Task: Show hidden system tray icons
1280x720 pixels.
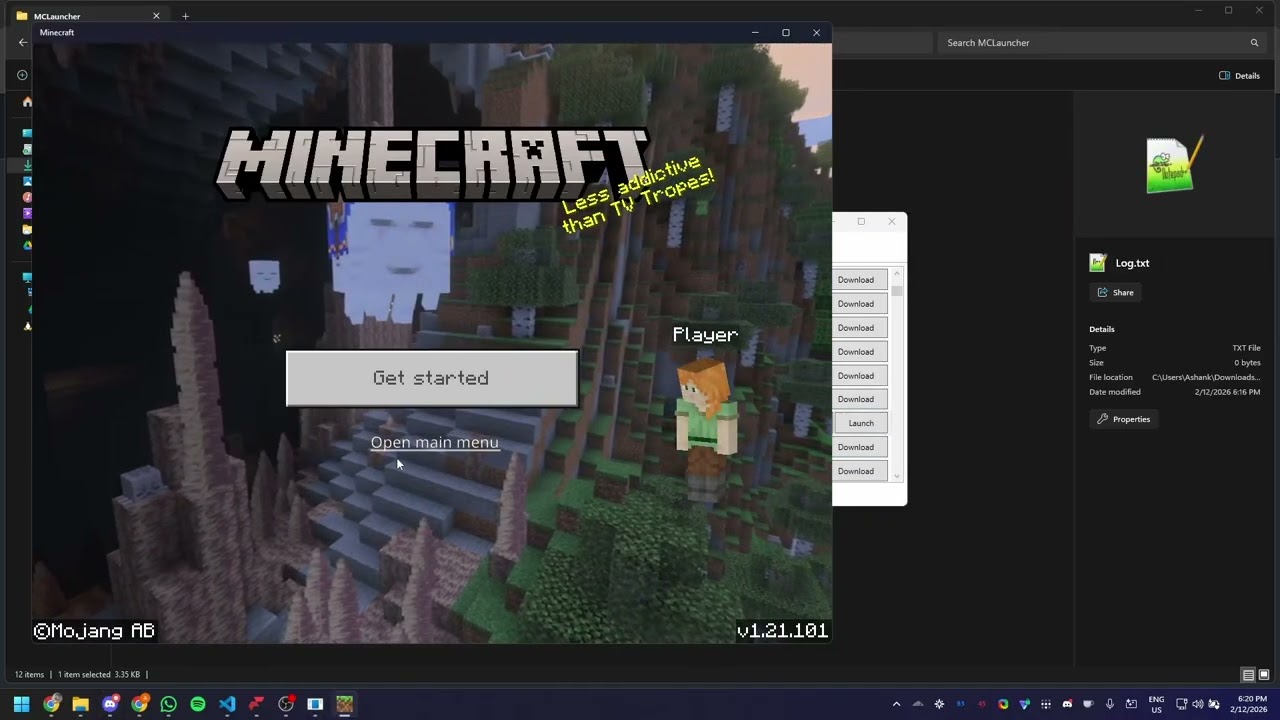Action: point(896,704)
